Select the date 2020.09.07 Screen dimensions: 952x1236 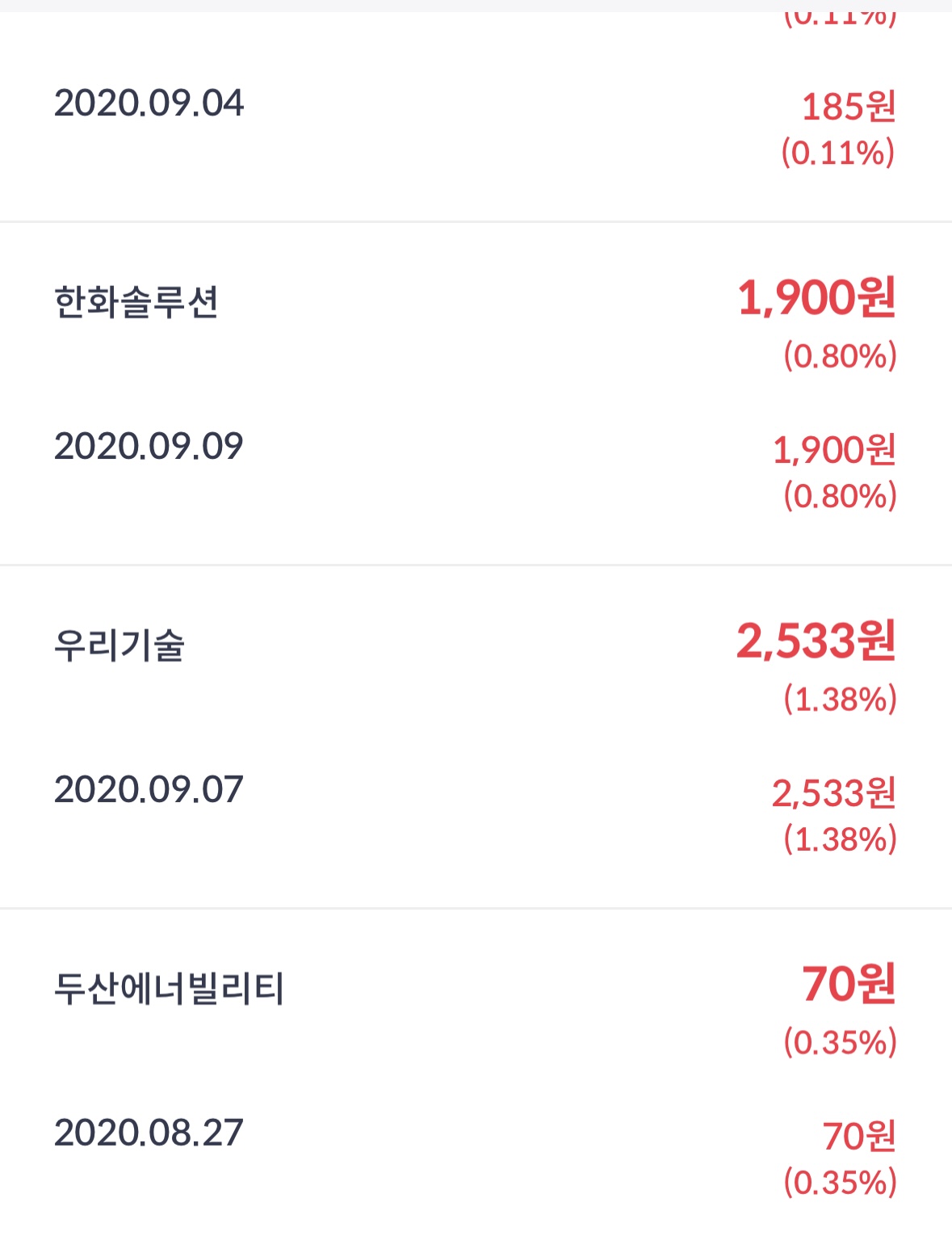point(149,790)
